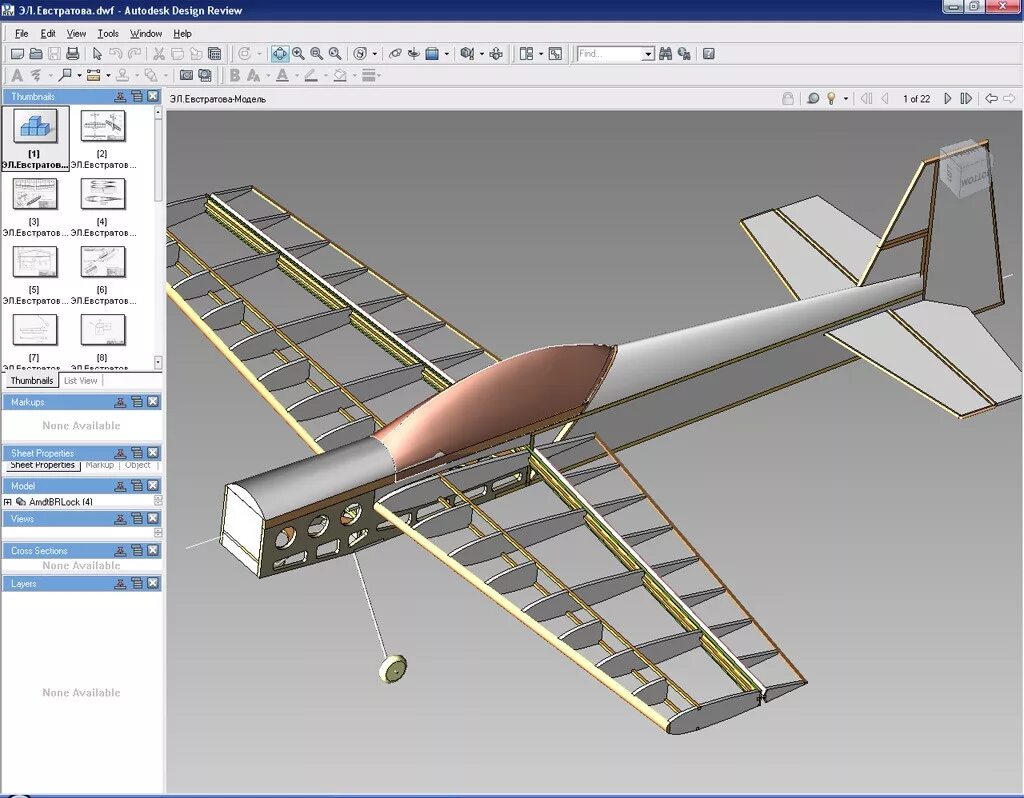The width and height of the screenshot is (1024, 798).
Task: Activate the Turntable tool
Action: (x=413, y=54)
